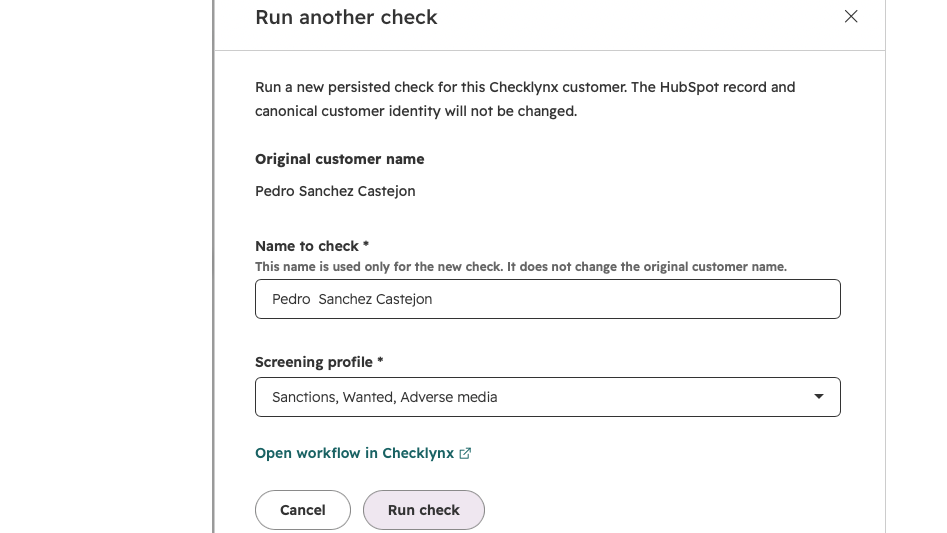Close the Run another check dialog
This screenshot has height=533, width=947.
pos(851,16)
